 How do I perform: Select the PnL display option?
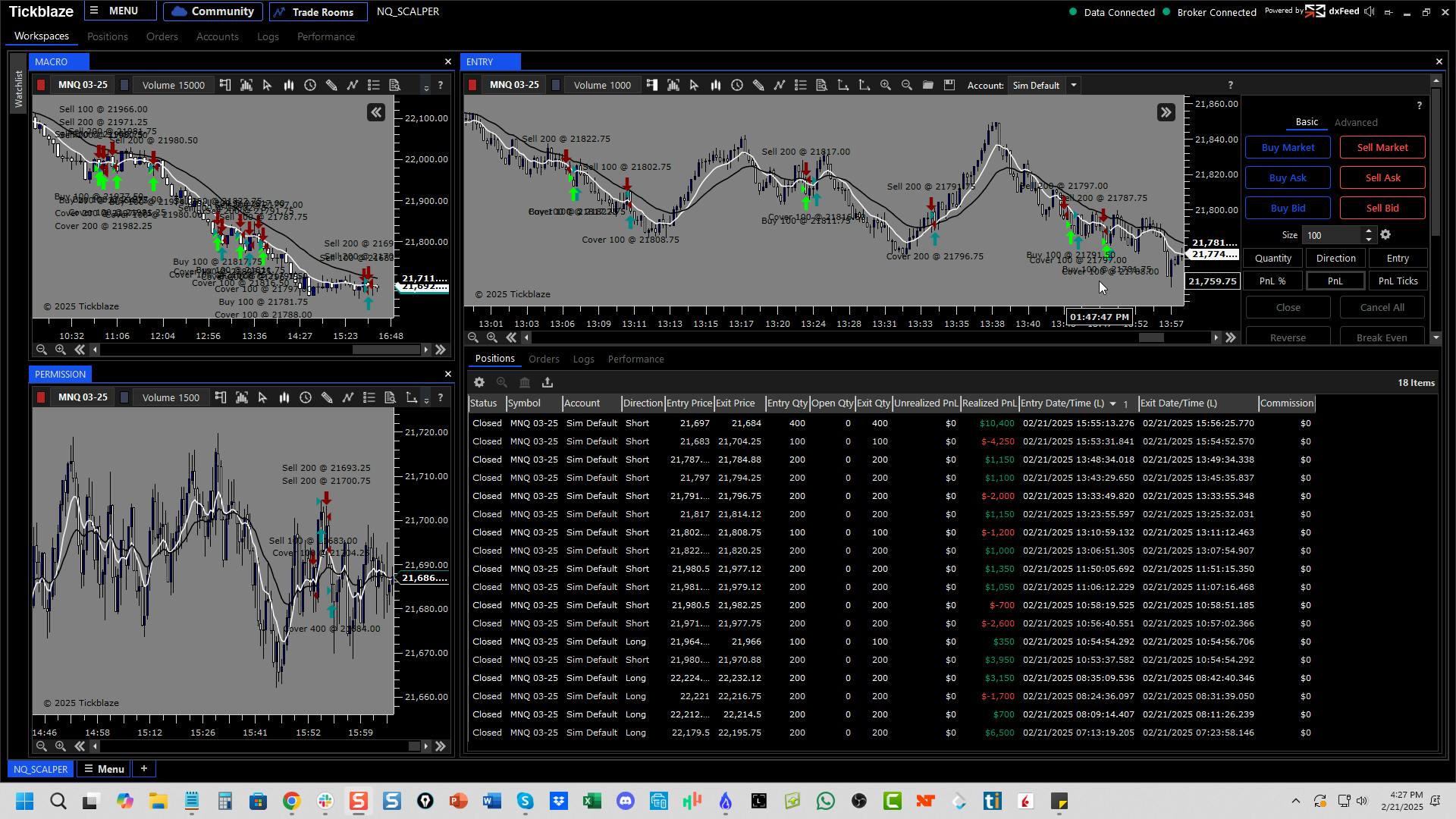click(x=1335, y=281)
